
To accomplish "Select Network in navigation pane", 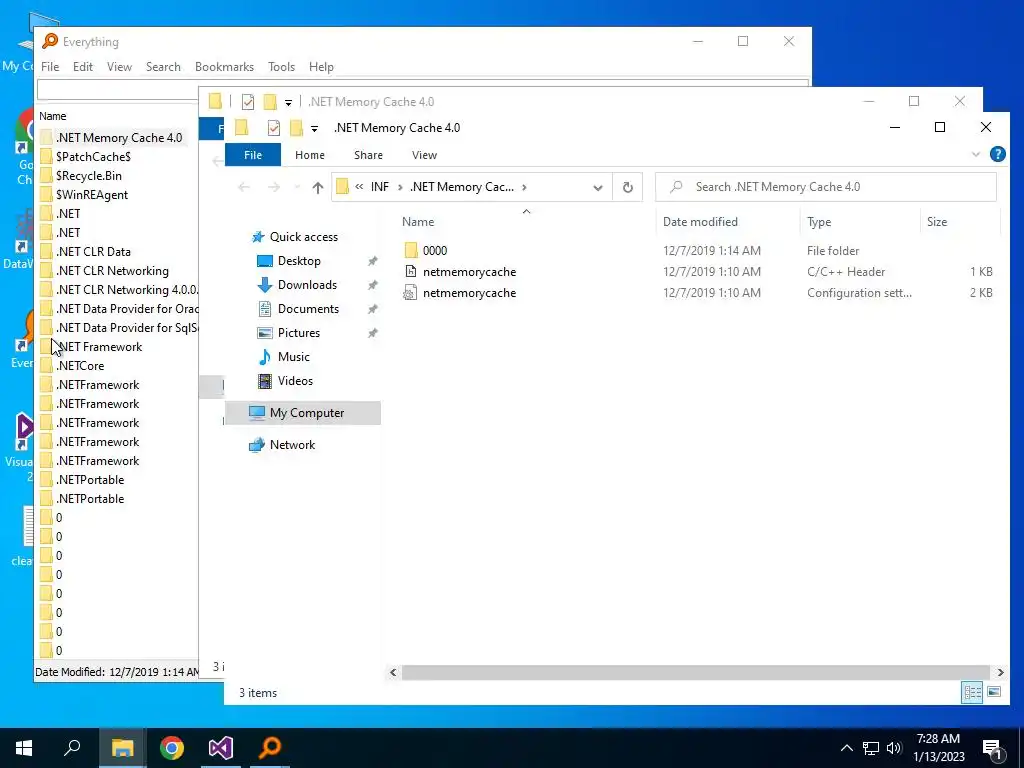I will coord(292,445).
